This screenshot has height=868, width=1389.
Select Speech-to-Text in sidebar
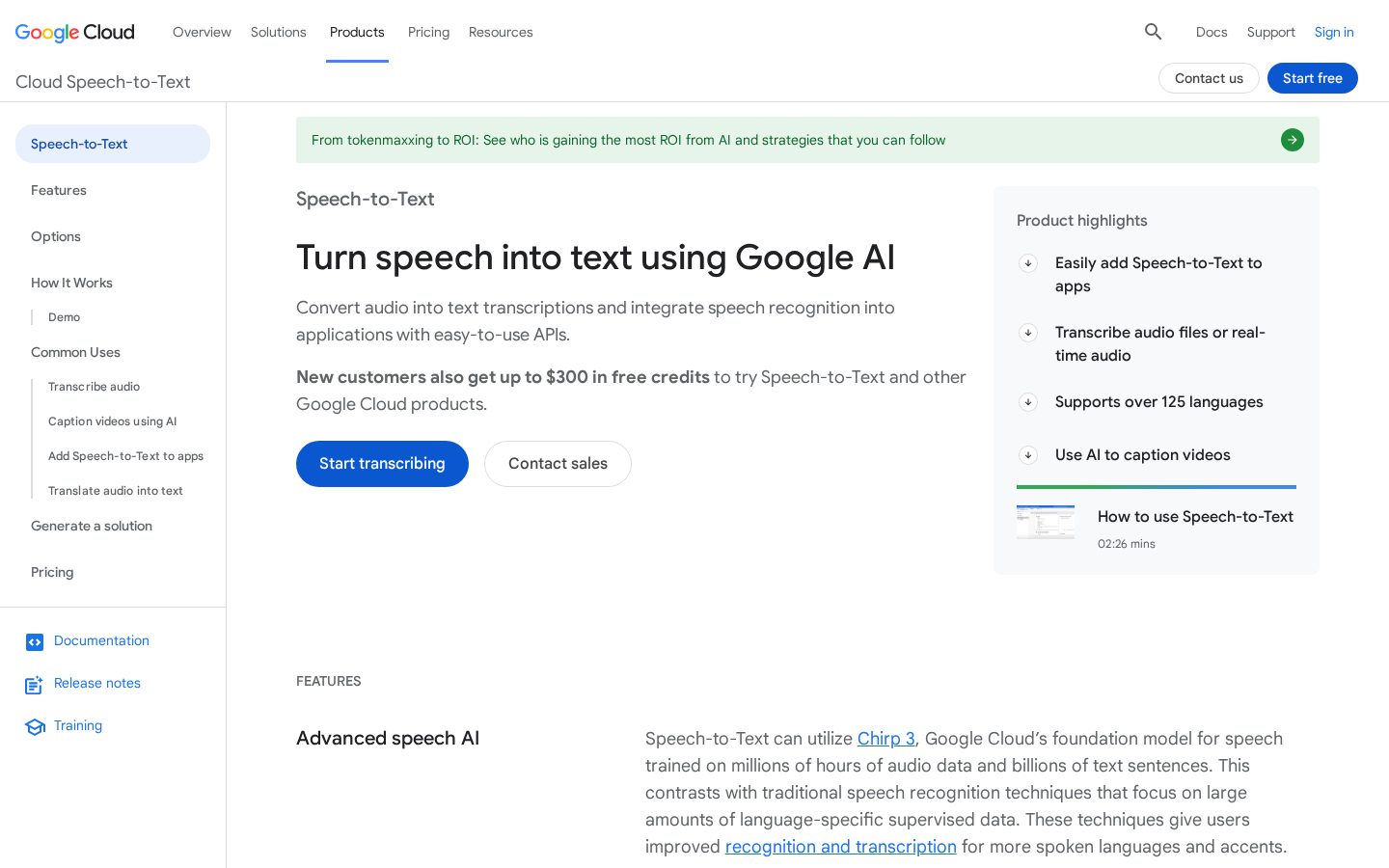click(113, 144)
